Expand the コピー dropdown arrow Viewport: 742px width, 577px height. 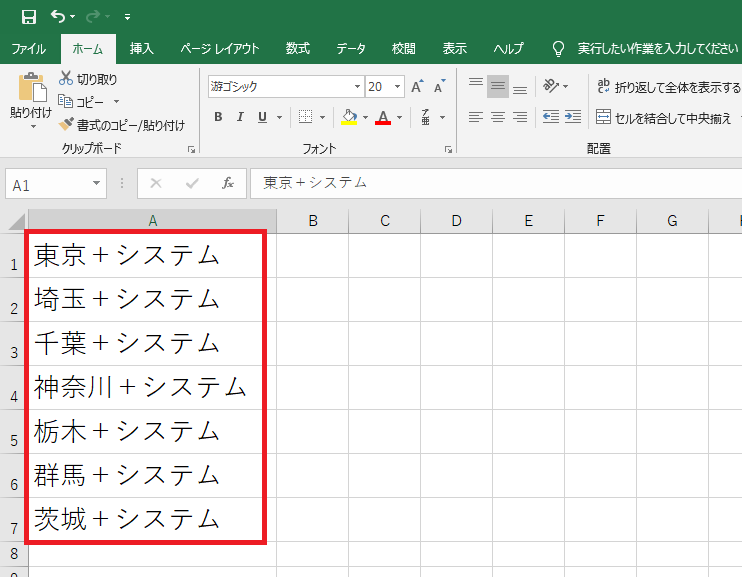click(116, 101)
